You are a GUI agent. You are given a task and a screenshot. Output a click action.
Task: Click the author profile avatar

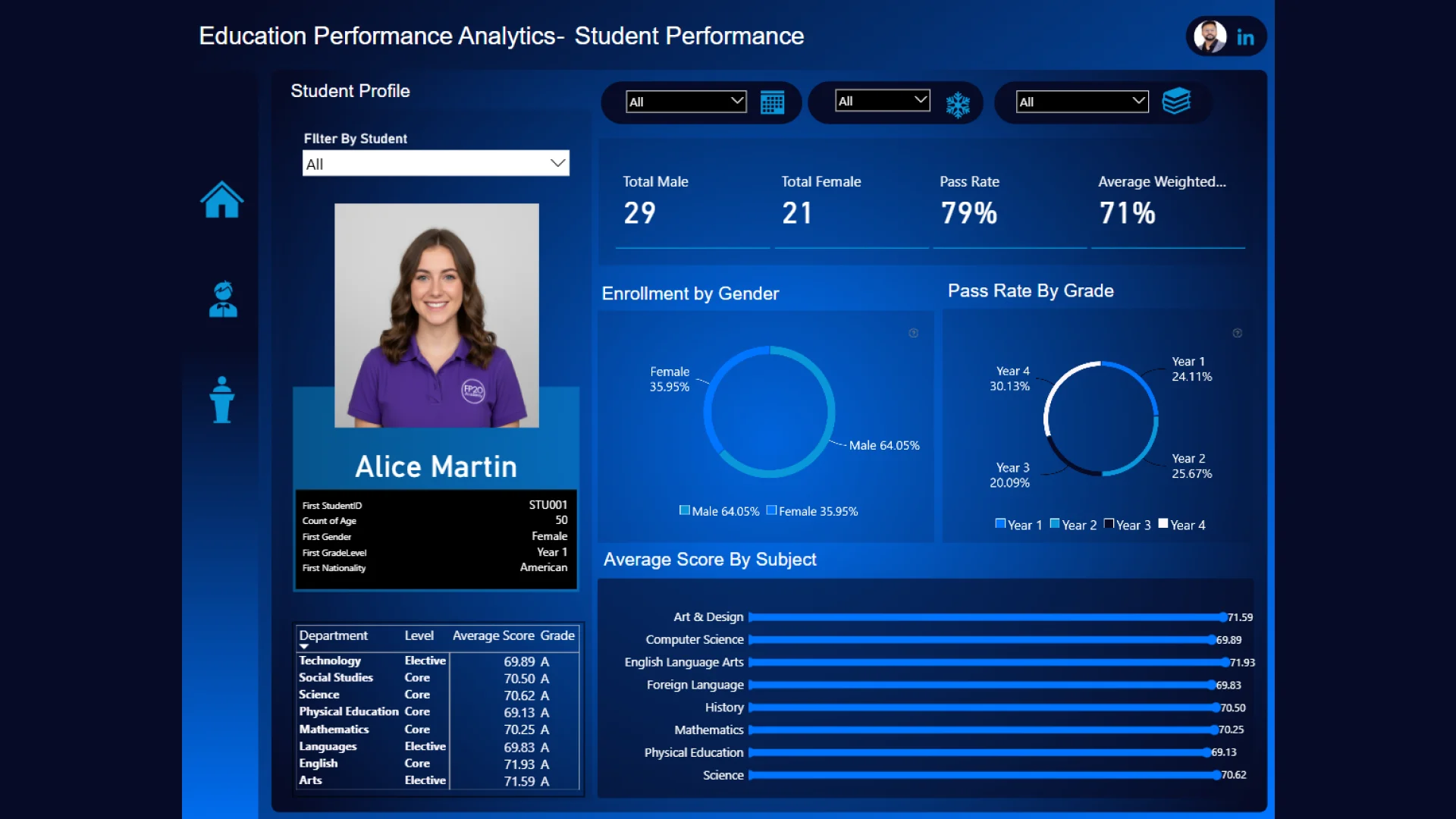[x=1210, y=36]
